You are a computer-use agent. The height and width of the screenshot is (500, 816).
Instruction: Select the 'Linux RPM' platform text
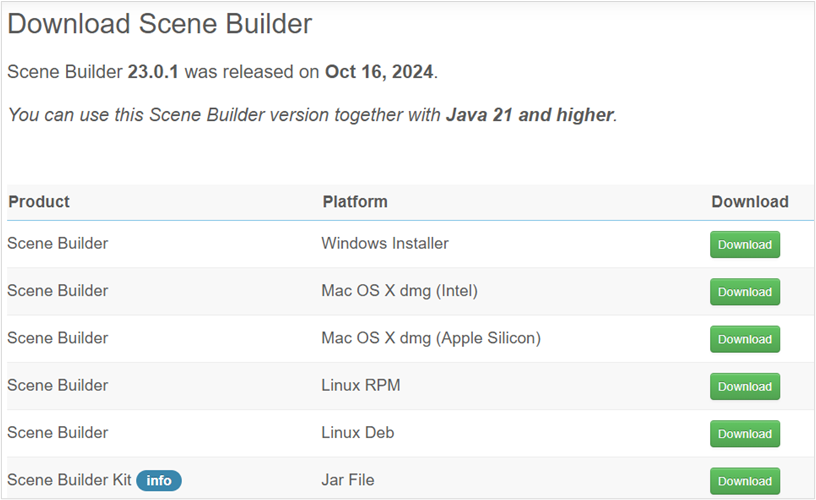(361, 386)
